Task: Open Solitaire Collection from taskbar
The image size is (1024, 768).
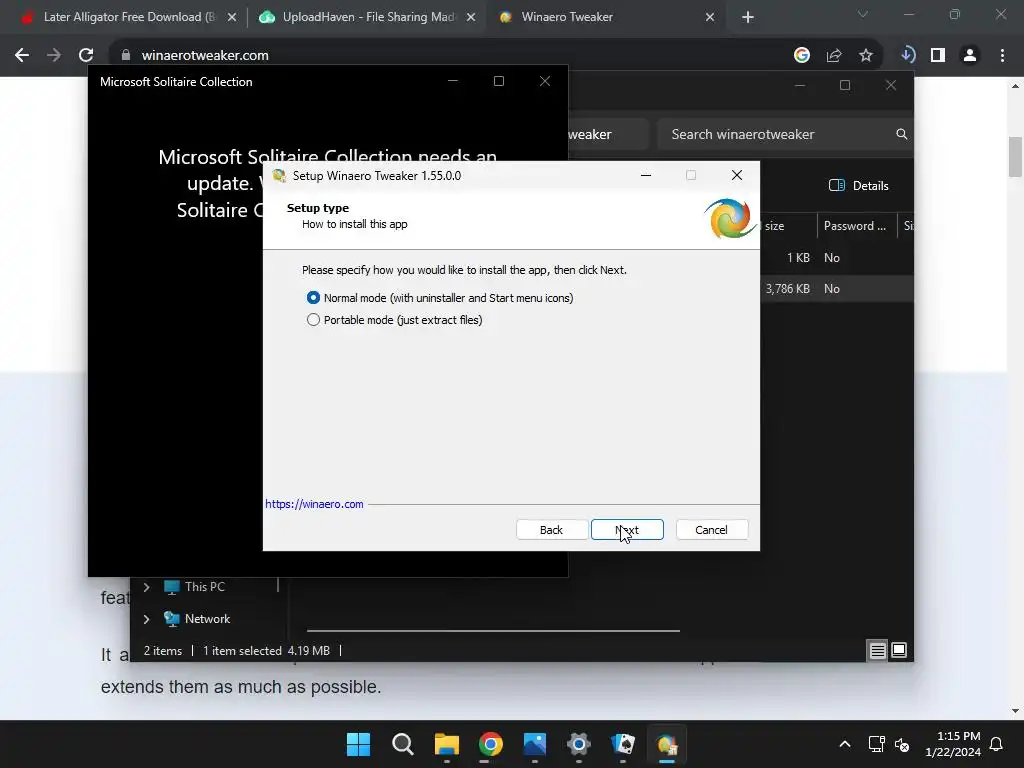Action: point(622,744)
